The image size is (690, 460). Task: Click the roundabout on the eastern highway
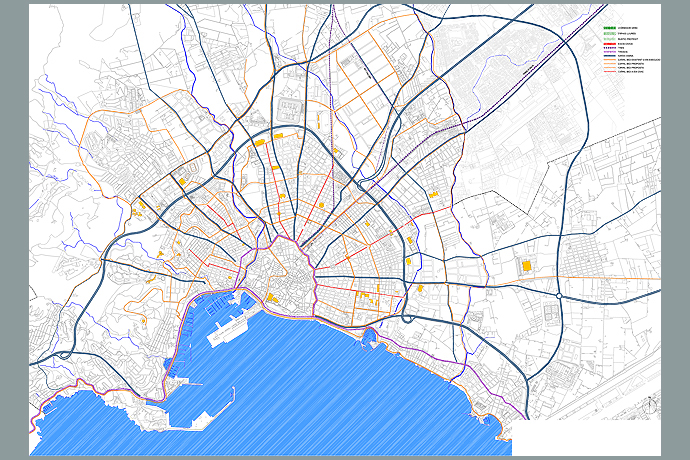[557, 295]
